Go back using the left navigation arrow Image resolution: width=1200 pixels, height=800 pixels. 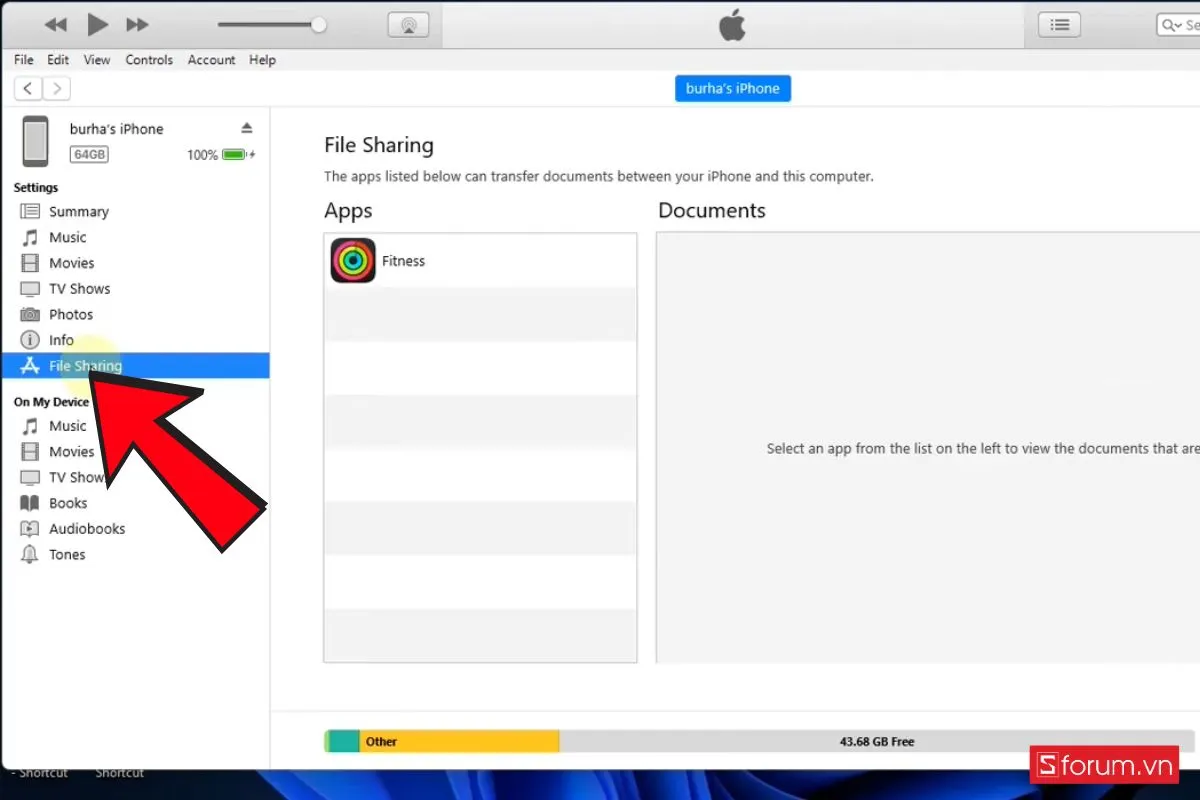pos(27,88)
